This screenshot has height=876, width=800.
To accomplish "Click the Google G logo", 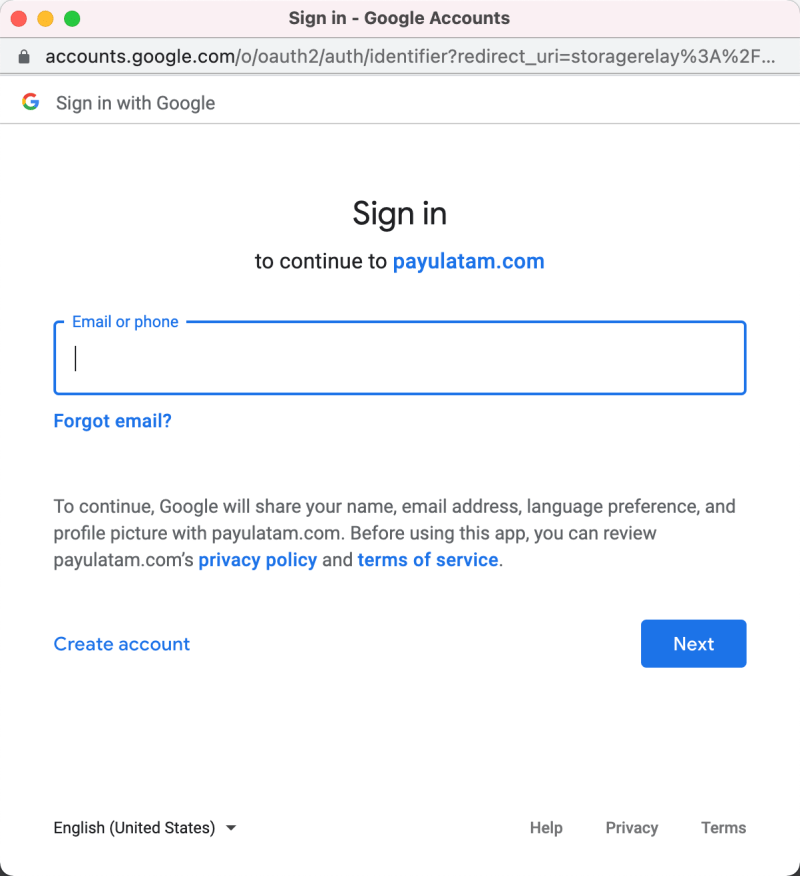I will pos(31,102).
